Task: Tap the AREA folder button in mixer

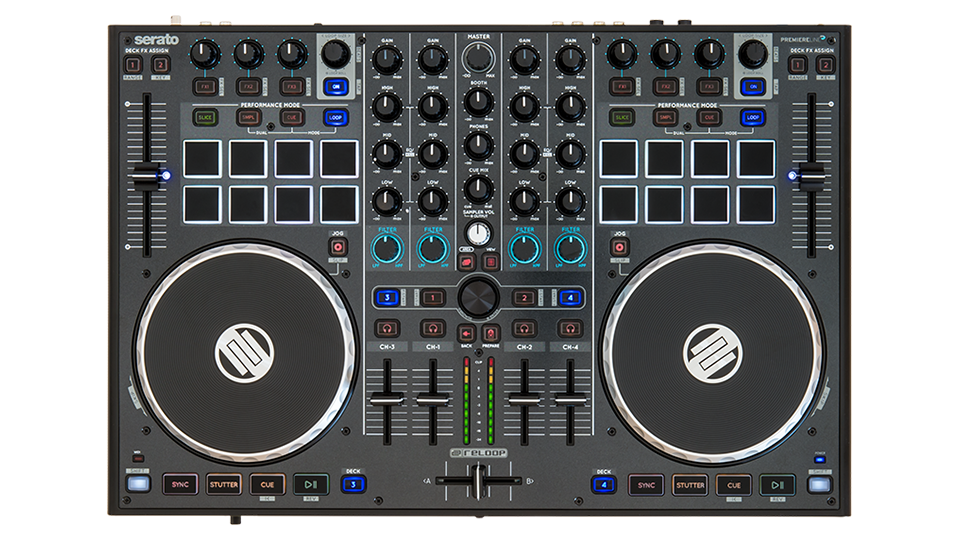Action: [467, 262]
